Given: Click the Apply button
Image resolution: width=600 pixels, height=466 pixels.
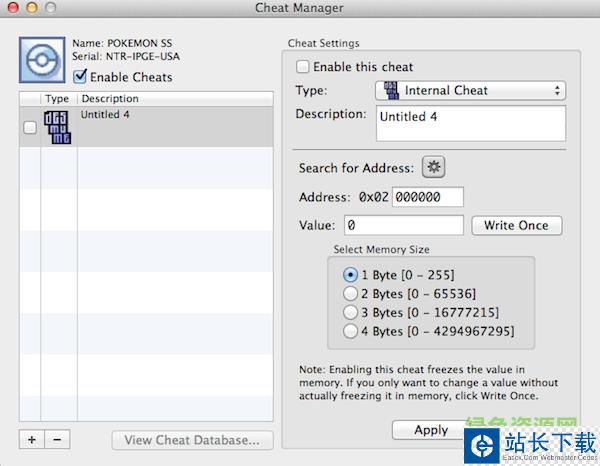Looking at the screenshot, I should point(431,430).
